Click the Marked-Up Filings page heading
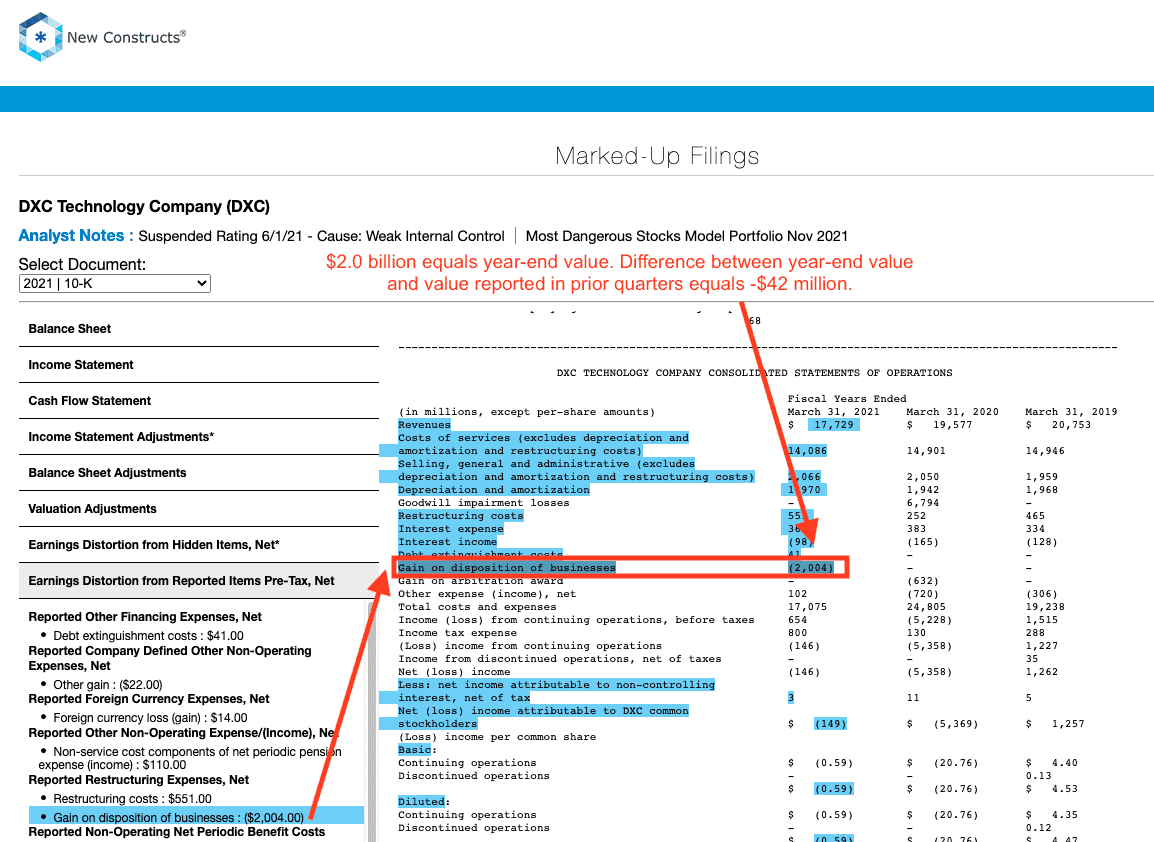The image size is (1154, 842). 657,156
